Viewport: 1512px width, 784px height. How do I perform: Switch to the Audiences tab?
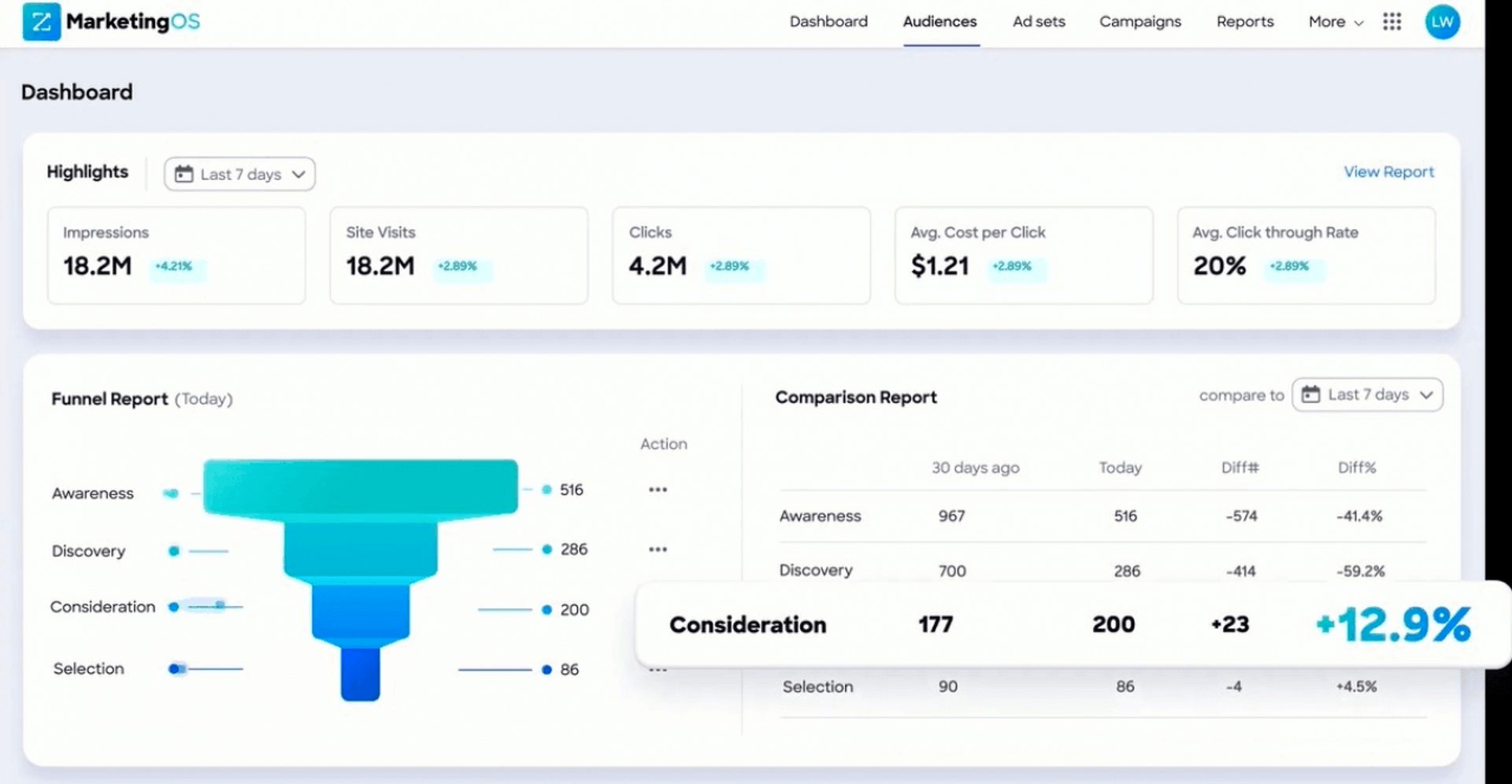click(x=939, y=22)
